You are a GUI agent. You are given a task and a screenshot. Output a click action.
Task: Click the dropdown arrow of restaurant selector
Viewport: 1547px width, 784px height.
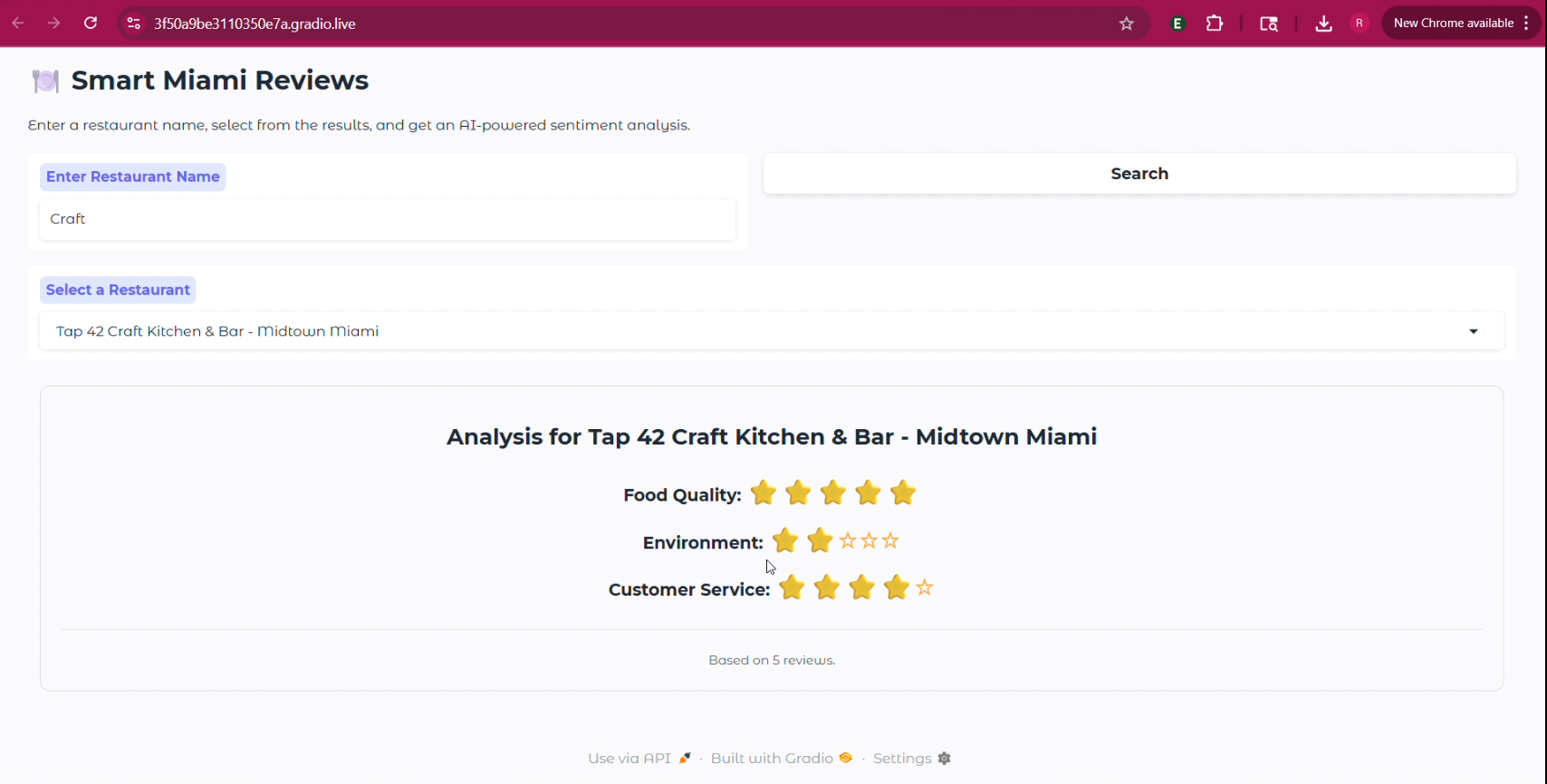(x=1474, y=331)
